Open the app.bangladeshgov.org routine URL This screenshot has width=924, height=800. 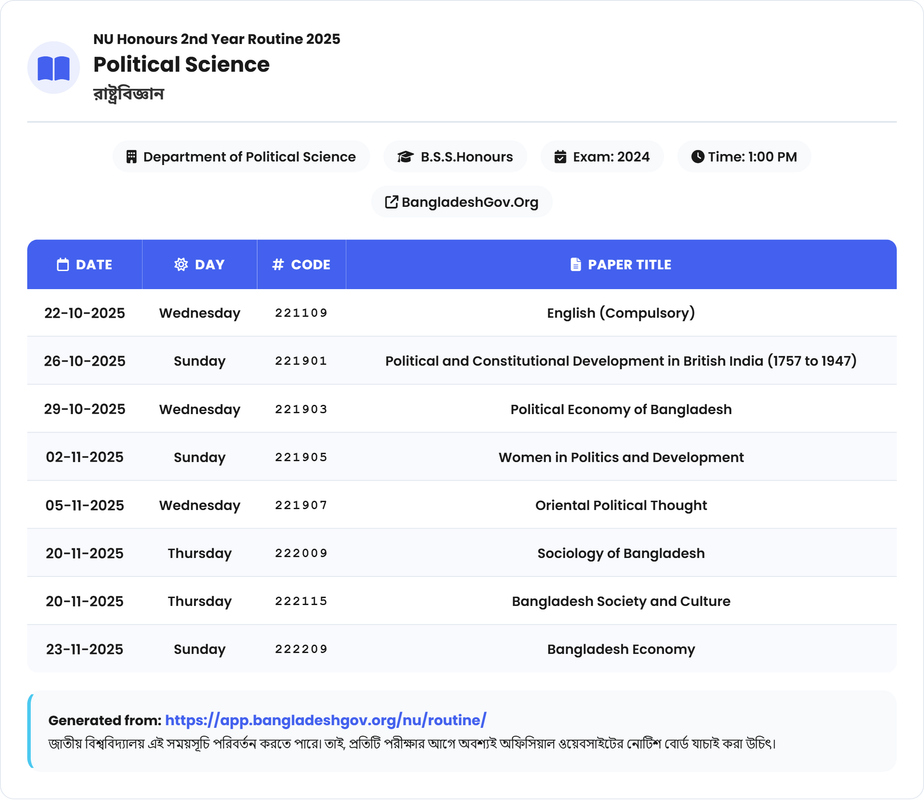[325, 720]
